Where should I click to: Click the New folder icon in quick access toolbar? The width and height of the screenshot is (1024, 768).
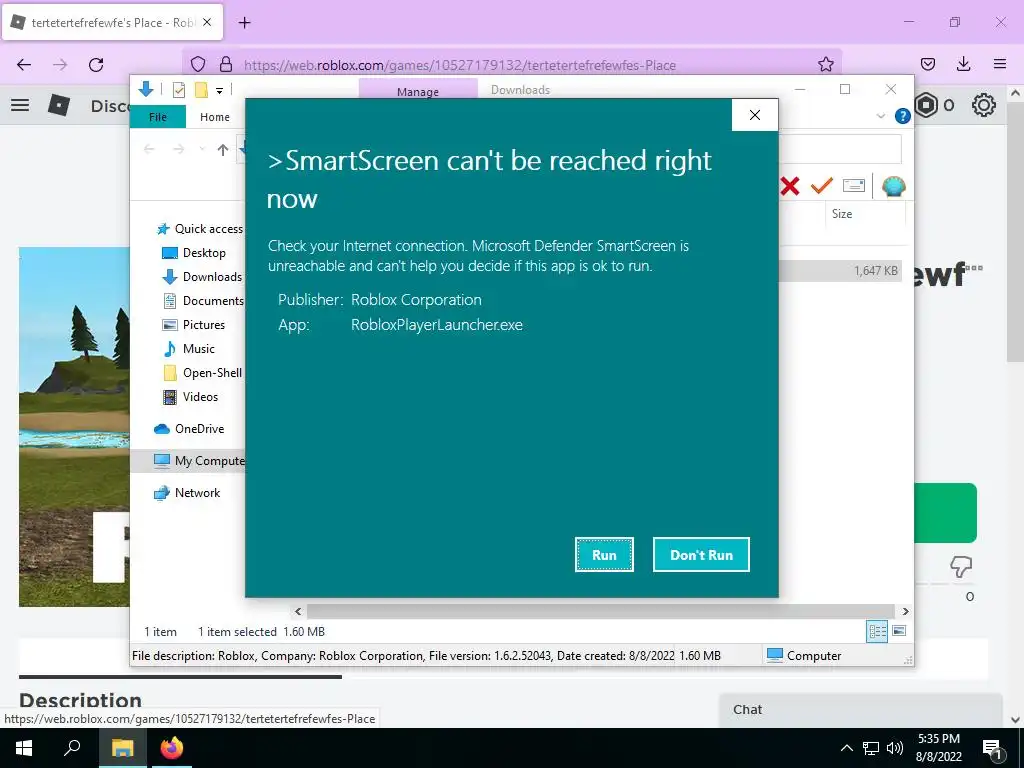[201, 90]
